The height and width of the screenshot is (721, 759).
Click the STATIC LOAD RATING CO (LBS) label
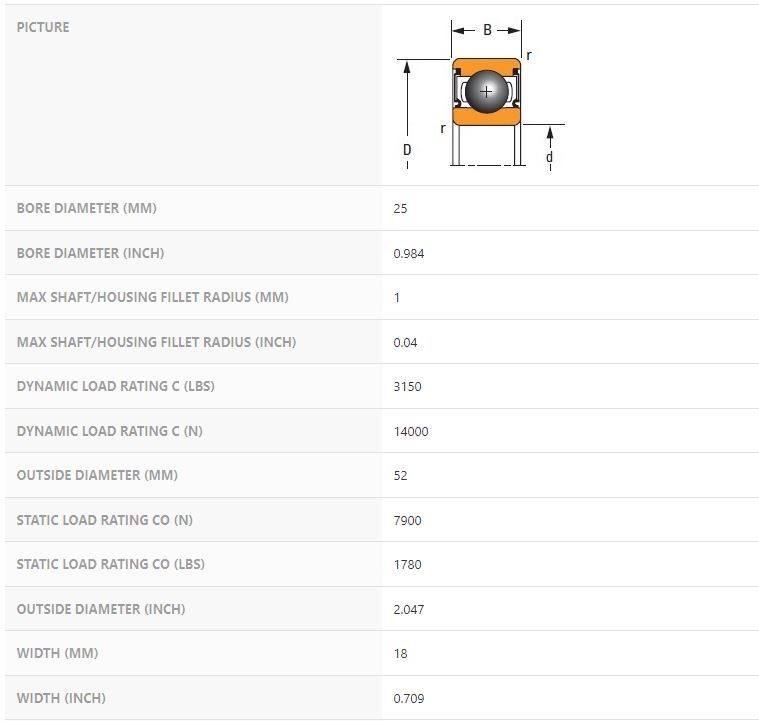pos(111,564)
